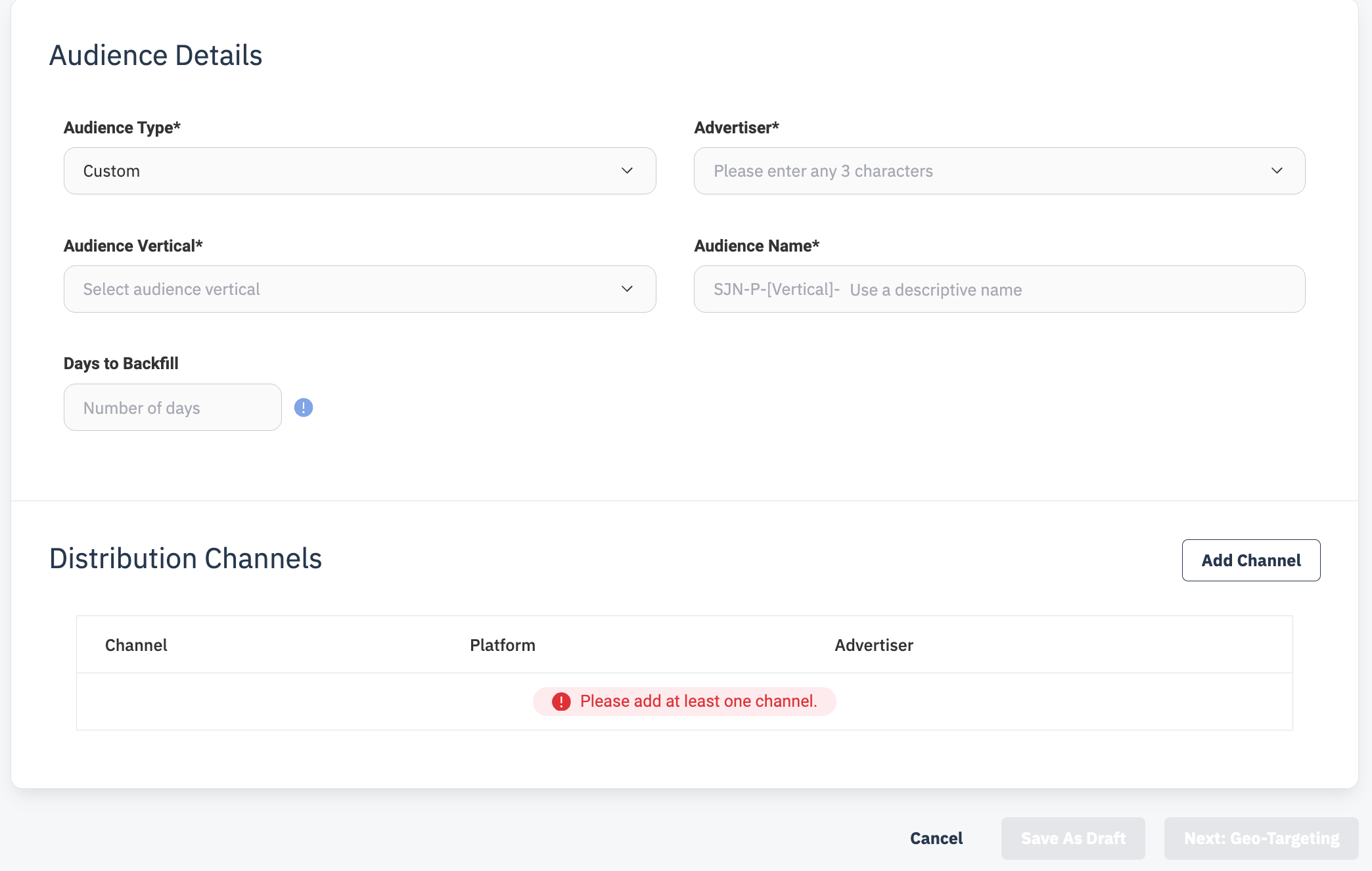Click the Advertiser field chevron arrow
This screenshot has width=1372, height=871.
click(x=1277, y=171)
